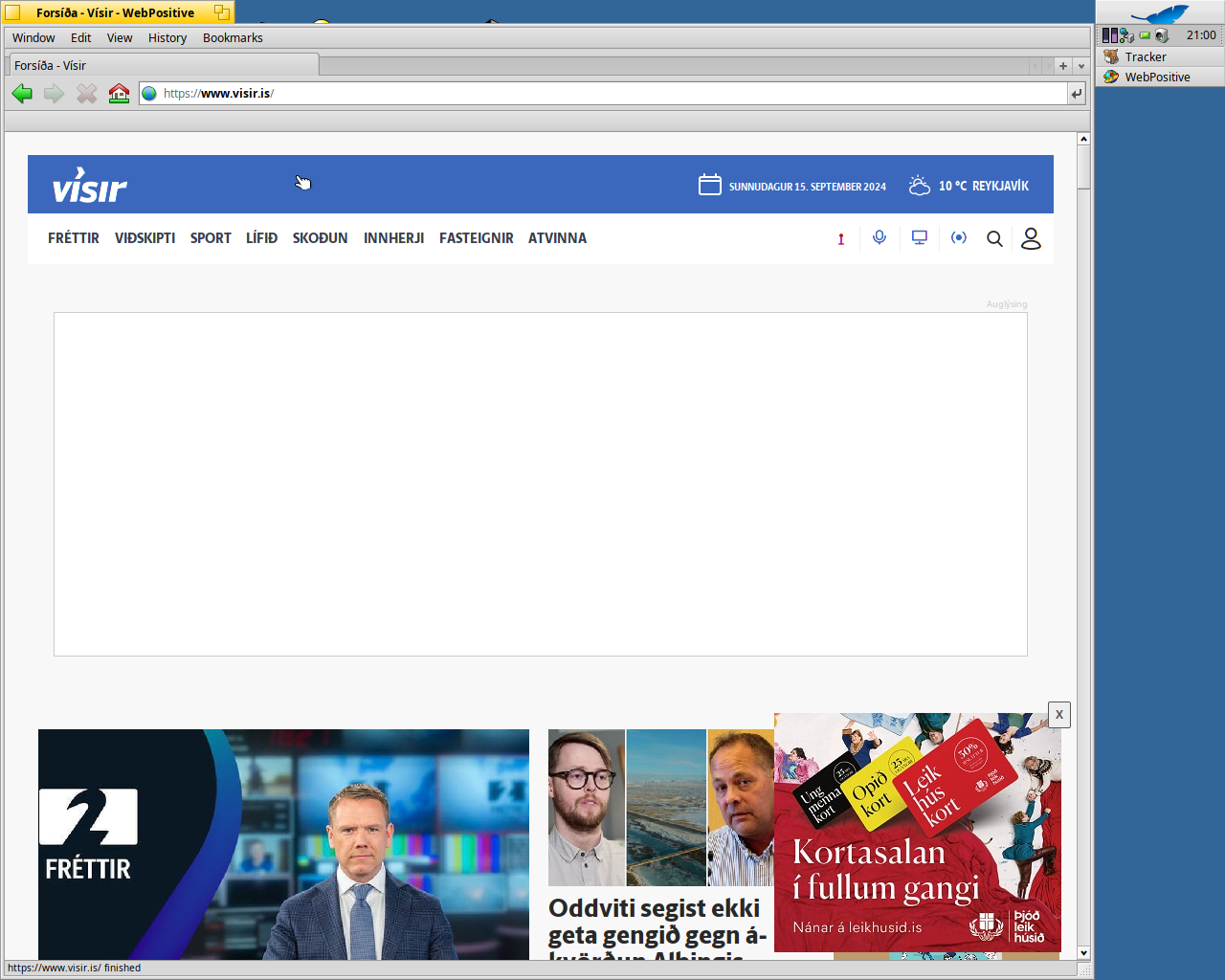This screenshot has width=1225, height=980.
Task: Open a new tab with plus button
Action: 1062,66
